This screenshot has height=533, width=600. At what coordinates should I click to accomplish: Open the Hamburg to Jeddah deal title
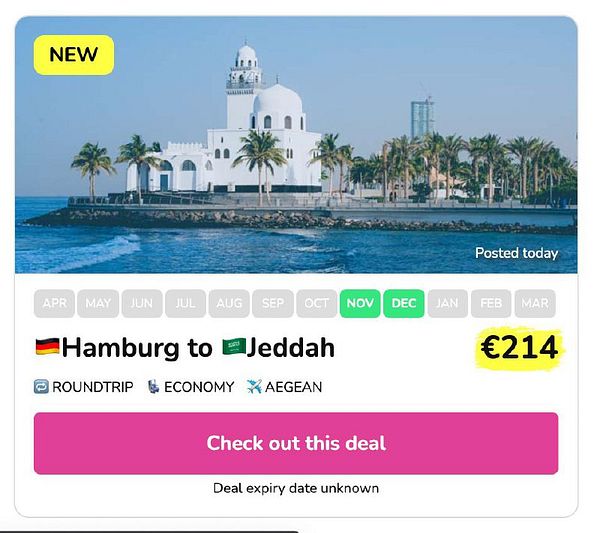(x=185, y=347)
